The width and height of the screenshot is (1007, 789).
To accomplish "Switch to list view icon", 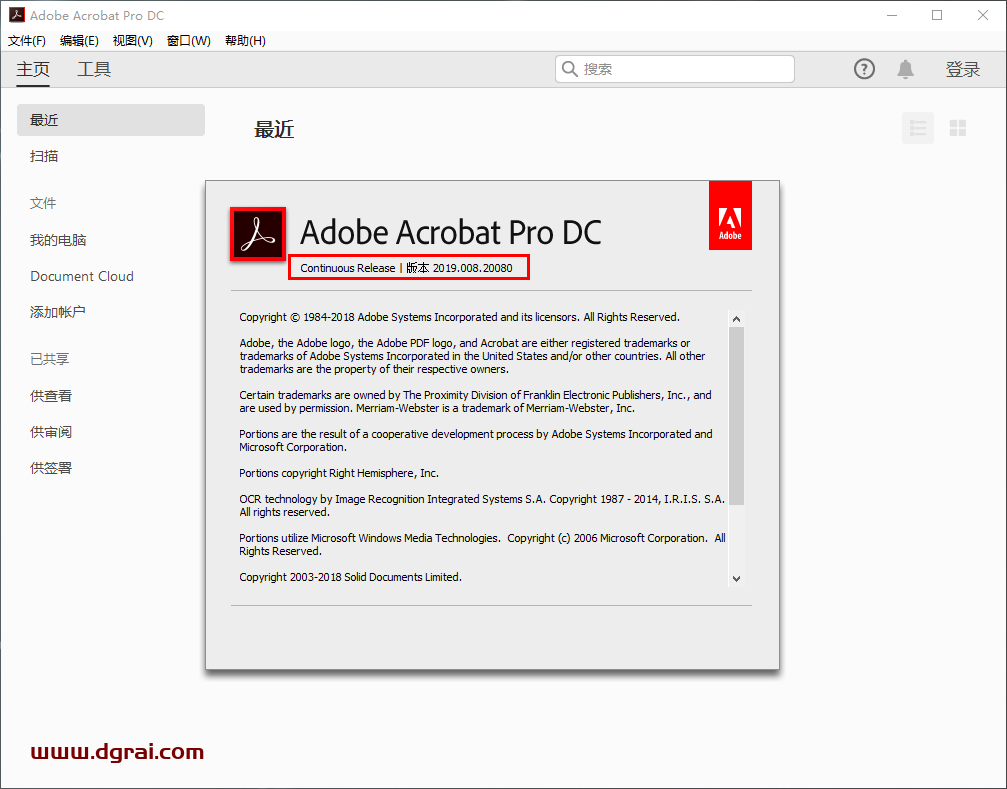I will pos(918,128).
